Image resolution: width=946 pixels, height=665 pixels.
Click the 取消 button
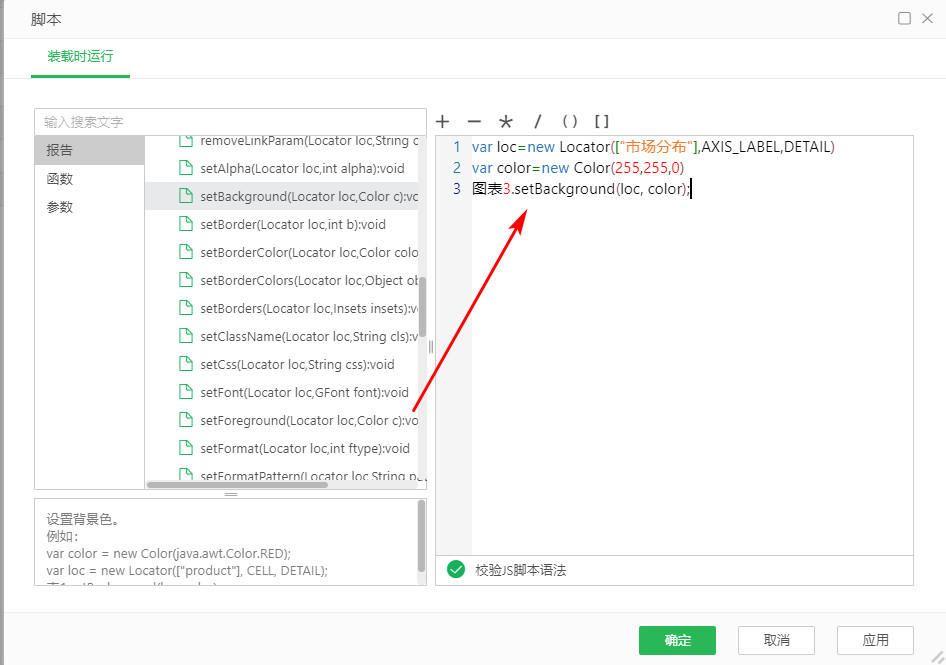click(x=776, y=640)
